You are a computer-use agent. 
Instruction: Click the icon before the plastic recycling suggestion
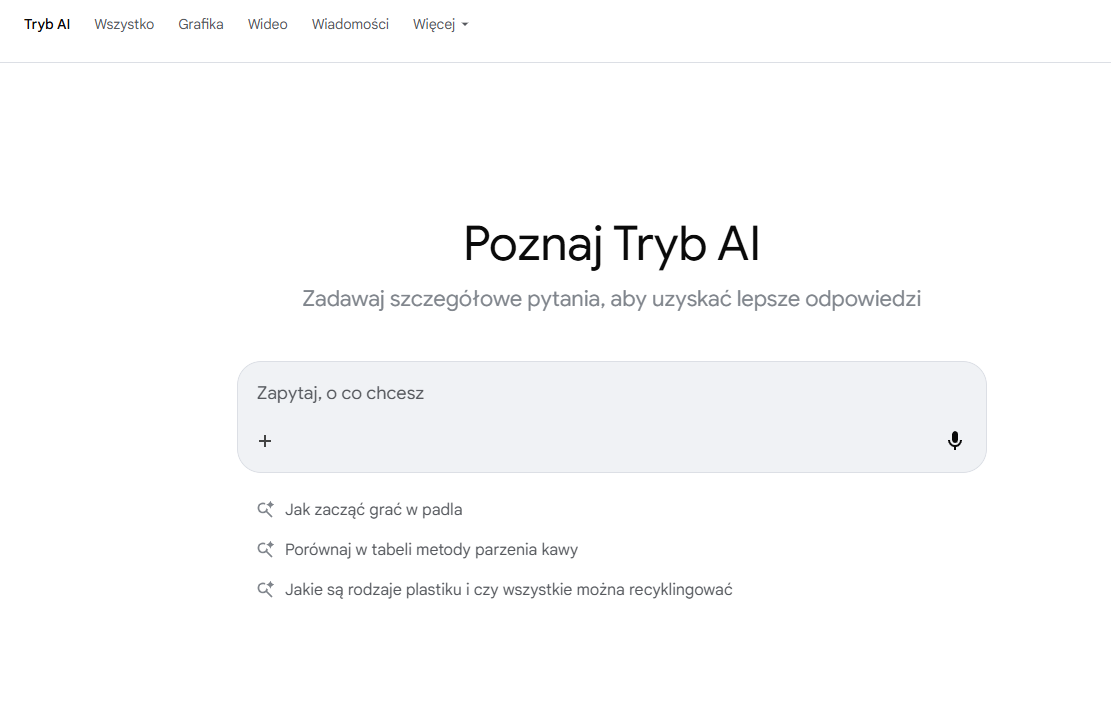[265, 589]
